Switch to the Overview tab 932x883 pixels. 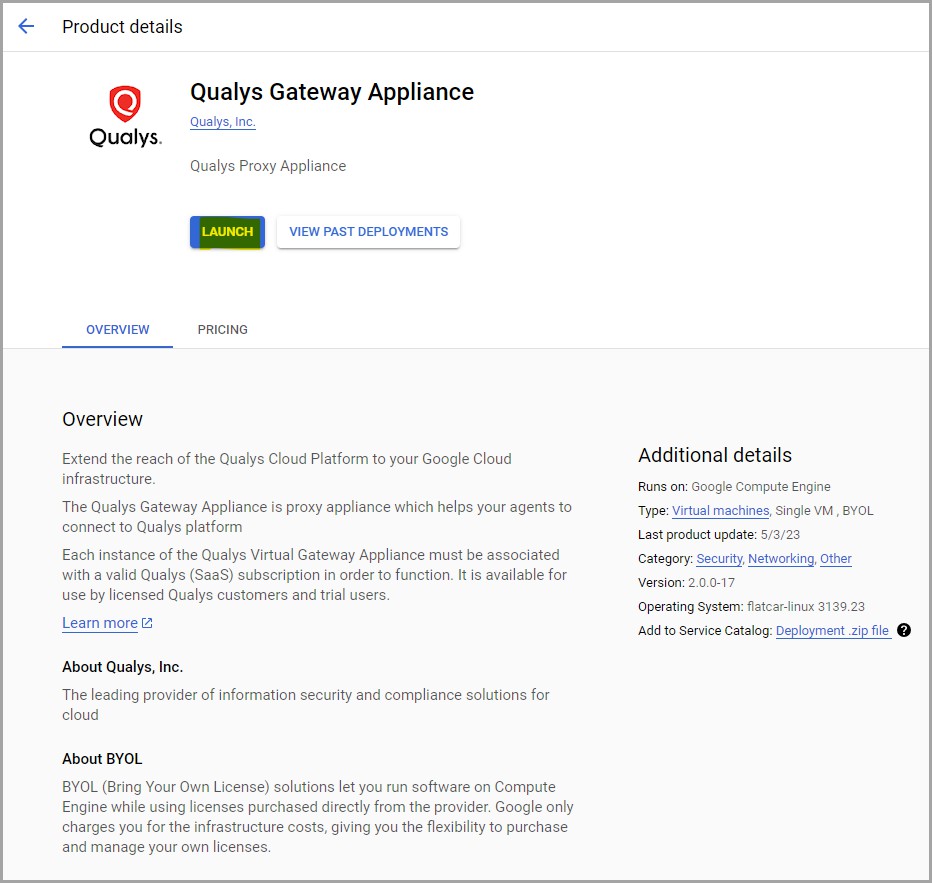tap(118, 330)
